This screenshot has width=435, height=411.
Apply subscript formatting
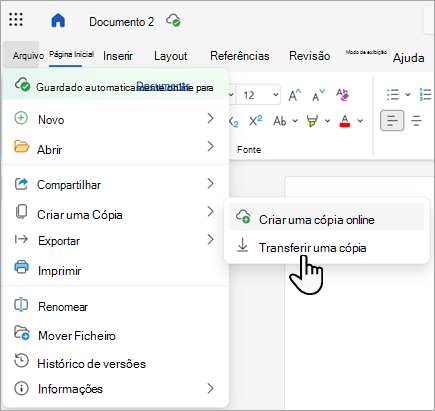click(234, 121)
